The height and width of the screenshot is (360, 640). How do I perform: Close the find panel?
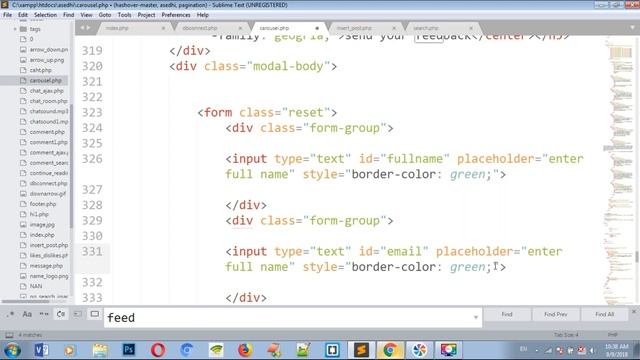pos(634,311)
